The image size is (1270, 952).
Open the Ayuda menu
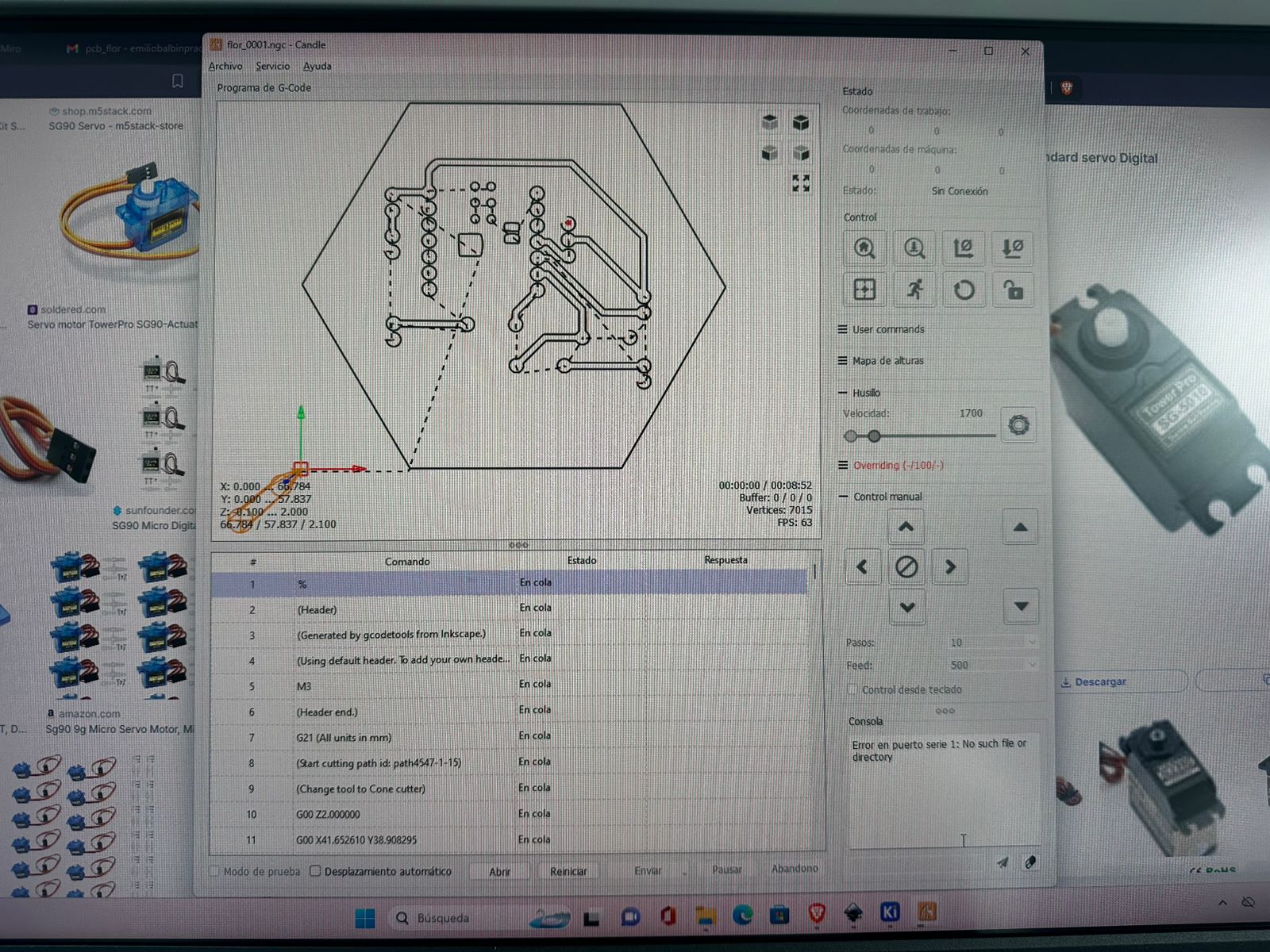tap(317, 67)
